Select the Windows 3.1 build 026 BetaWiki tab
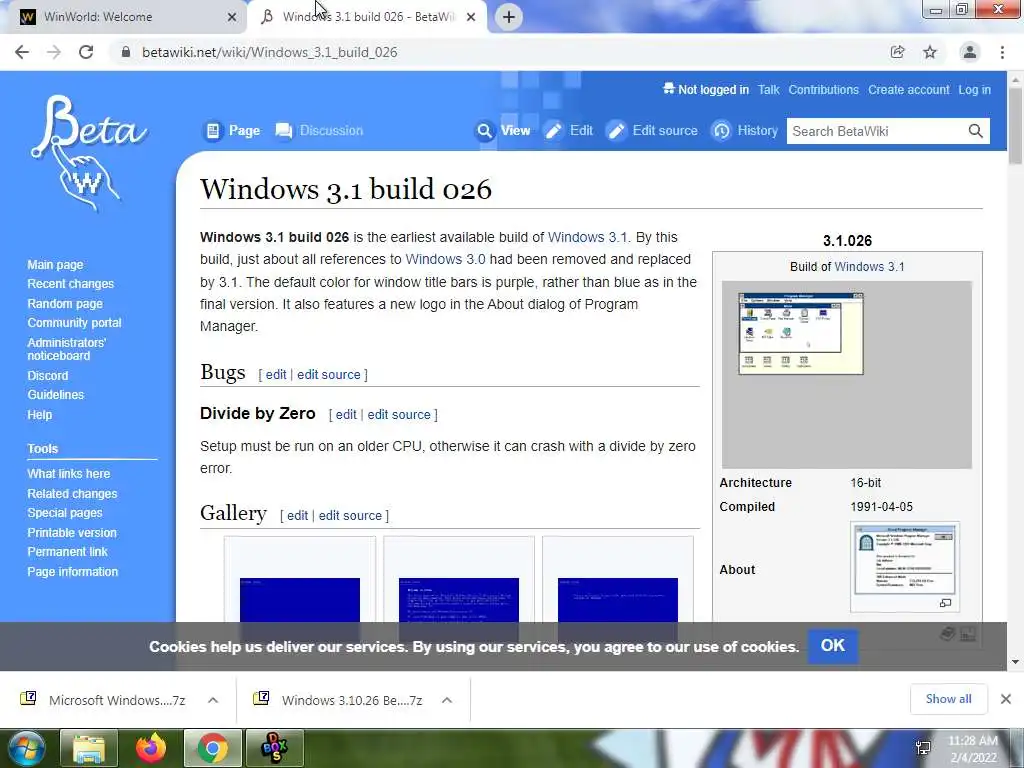Viewport: 1024px width, 768px height. click(368, 17)
